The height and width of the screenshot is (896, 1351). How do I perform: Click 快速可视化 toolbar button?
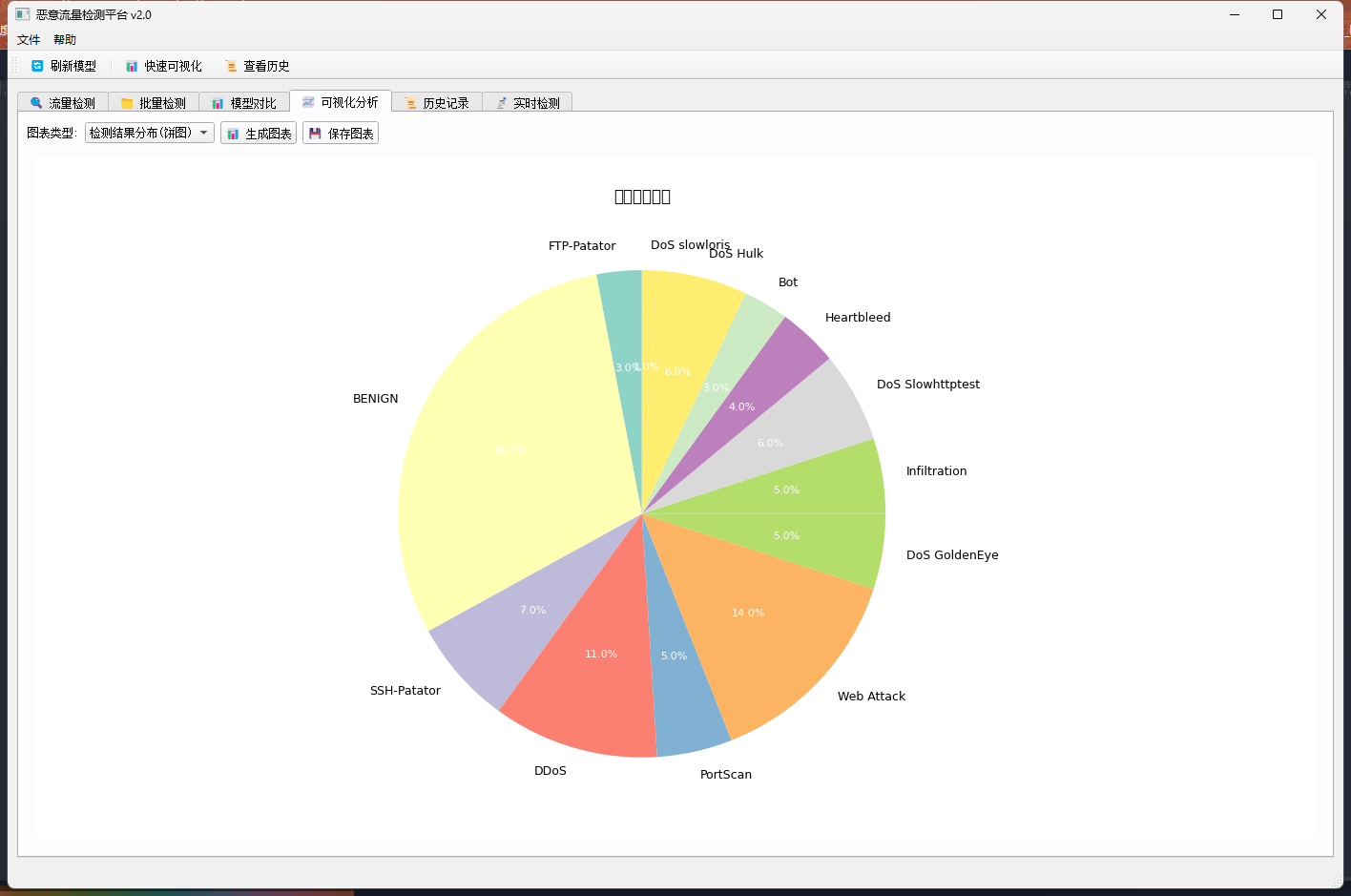[x=164, y=66]
